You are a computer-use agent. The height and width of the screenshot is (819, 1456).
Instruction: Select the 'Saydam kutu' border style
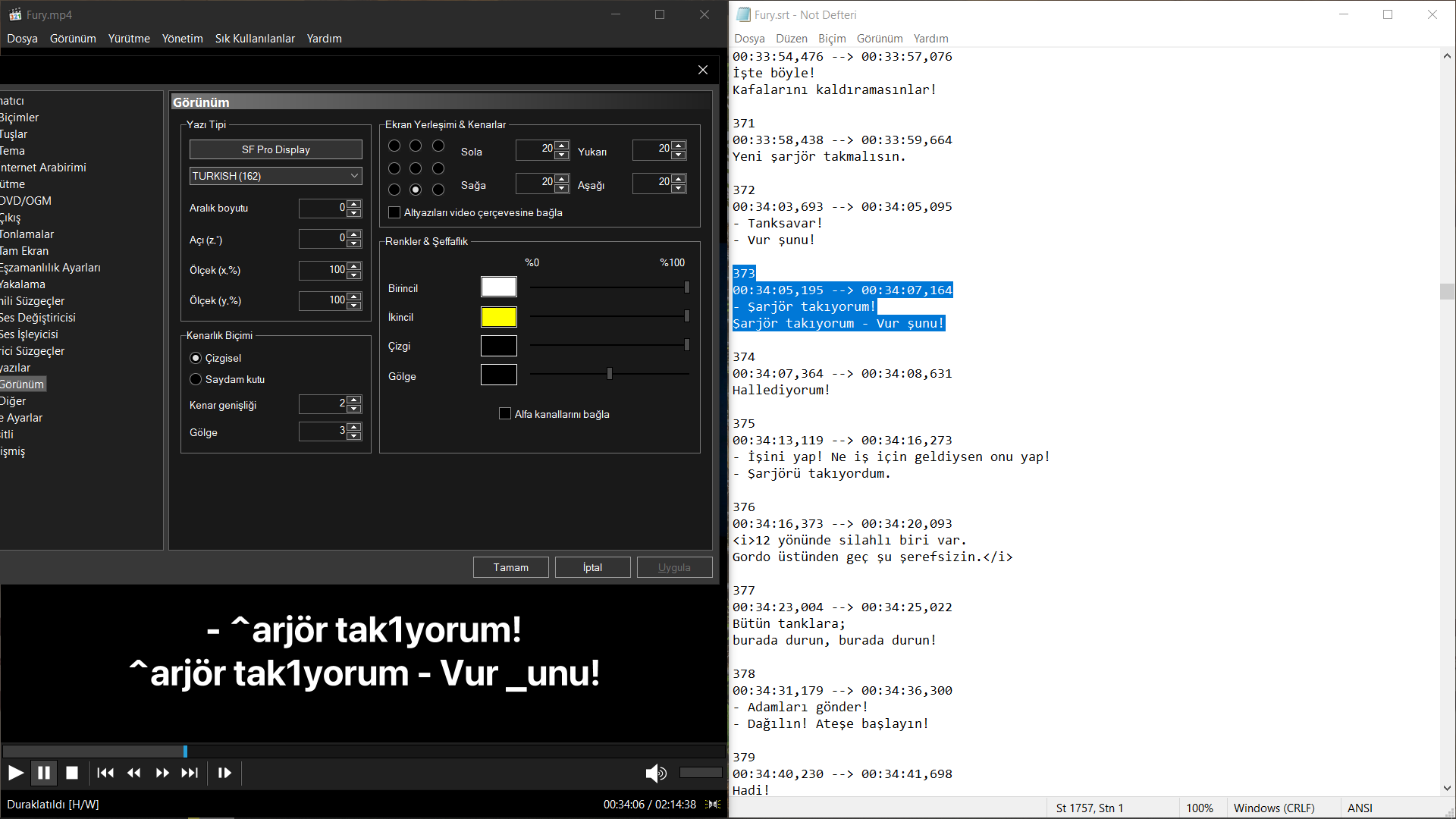click(x=196, y=379)
